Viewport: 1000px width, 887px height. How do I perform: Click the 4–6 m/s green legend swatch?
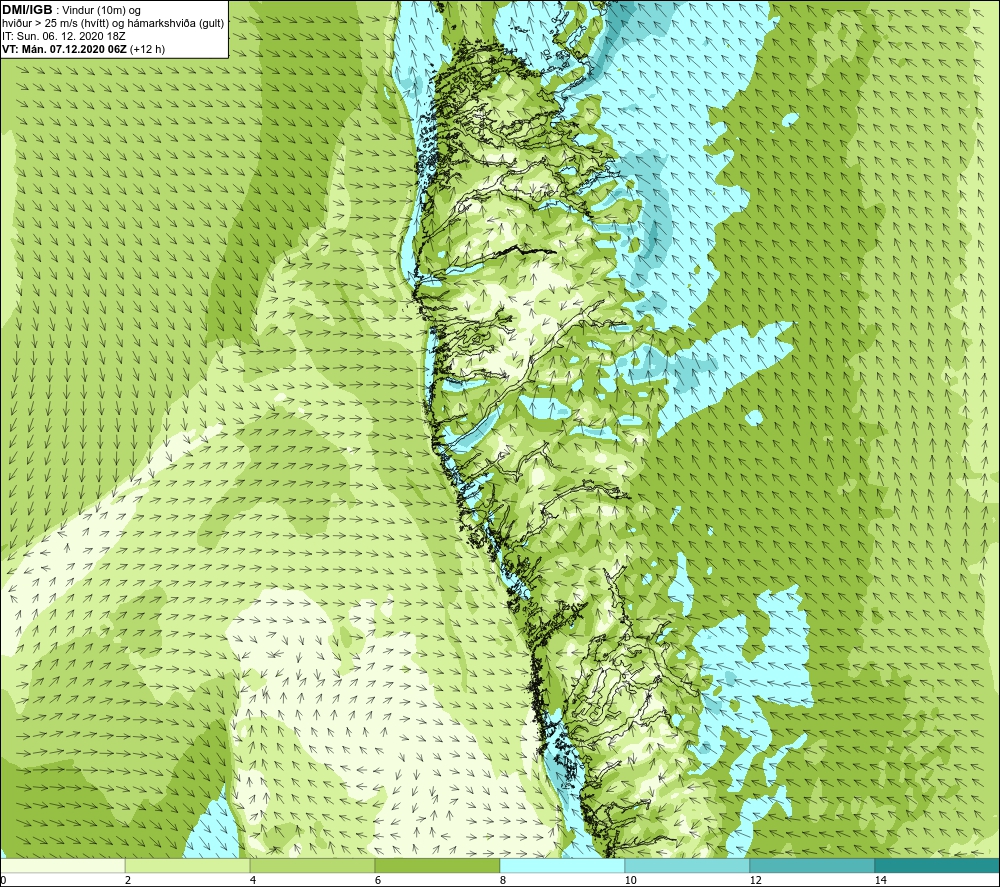tap(312, 865)
